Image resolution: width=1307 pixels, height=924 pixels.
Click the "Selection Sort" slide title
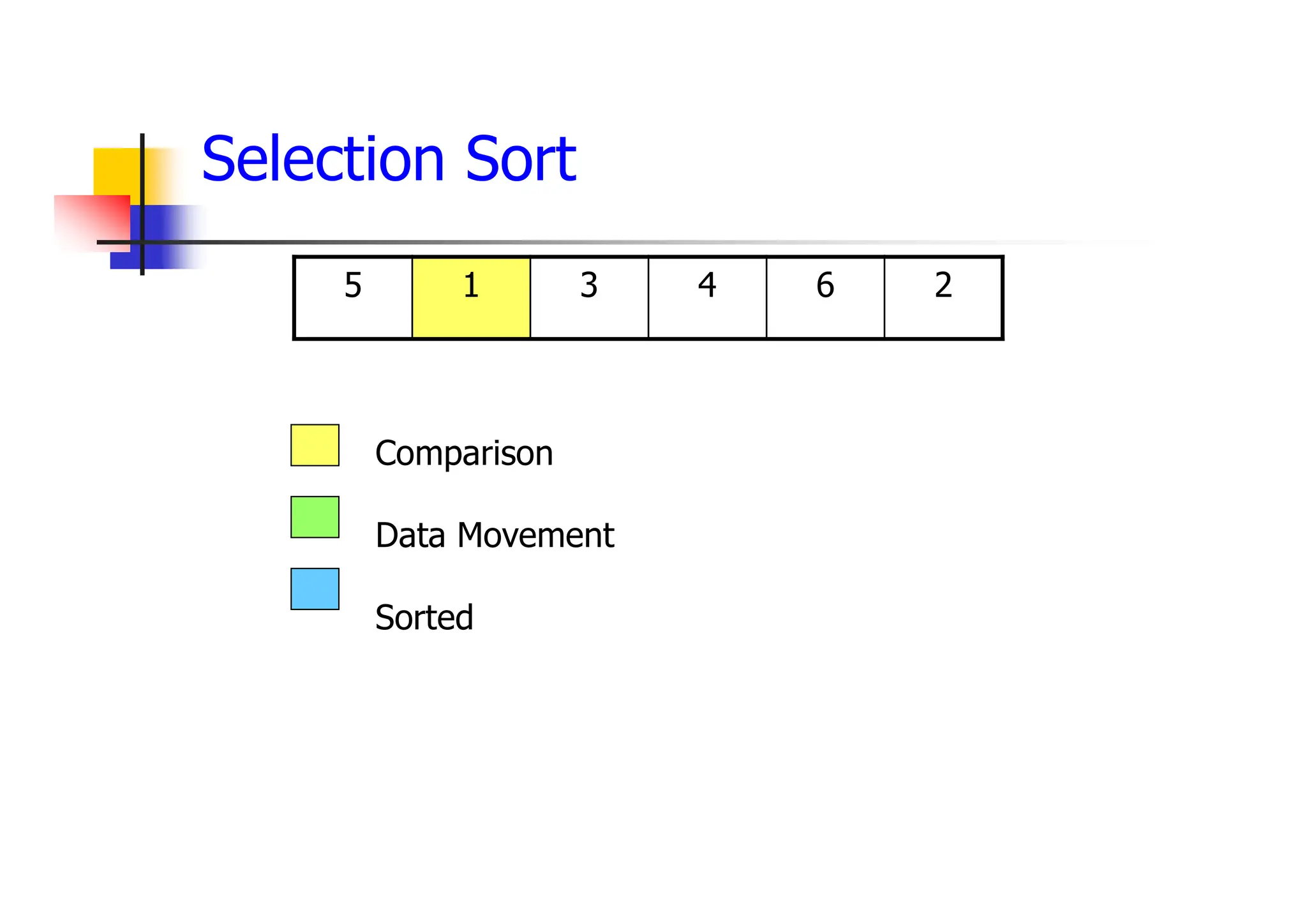[388, 160]
